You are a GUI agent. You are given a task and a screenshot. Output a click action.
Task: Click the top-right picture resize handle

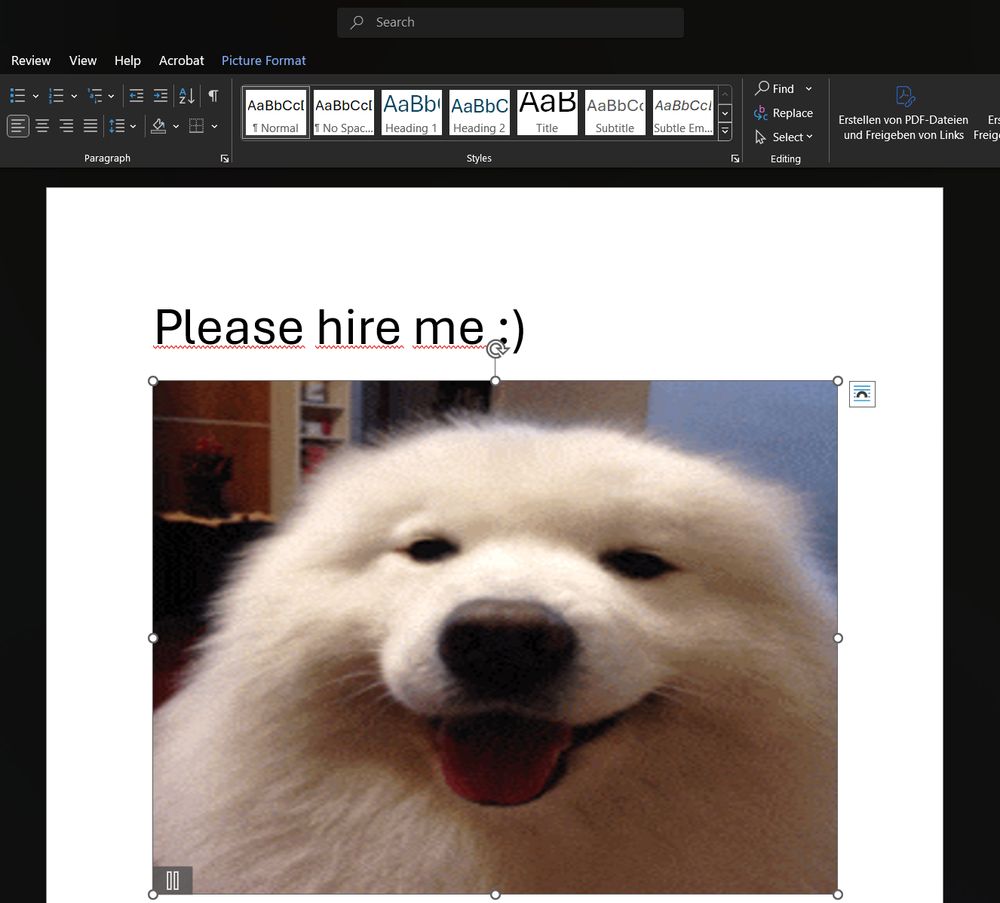(x=838, y=381)
